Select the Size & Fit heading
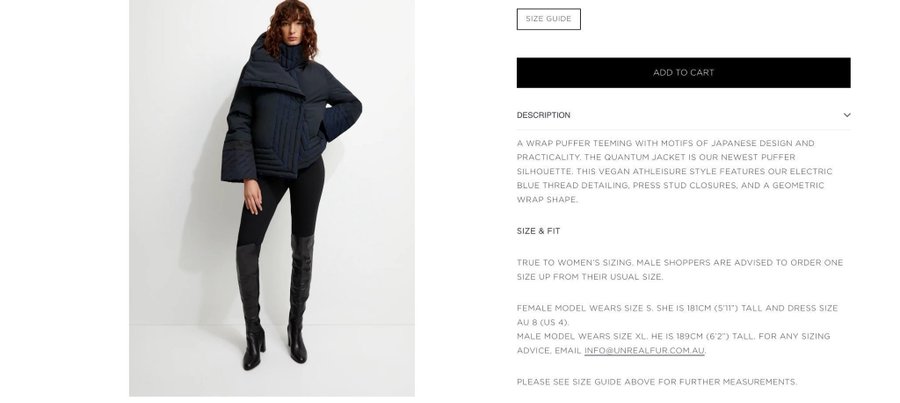The image size is (900, 403). (x=538, y=231)
